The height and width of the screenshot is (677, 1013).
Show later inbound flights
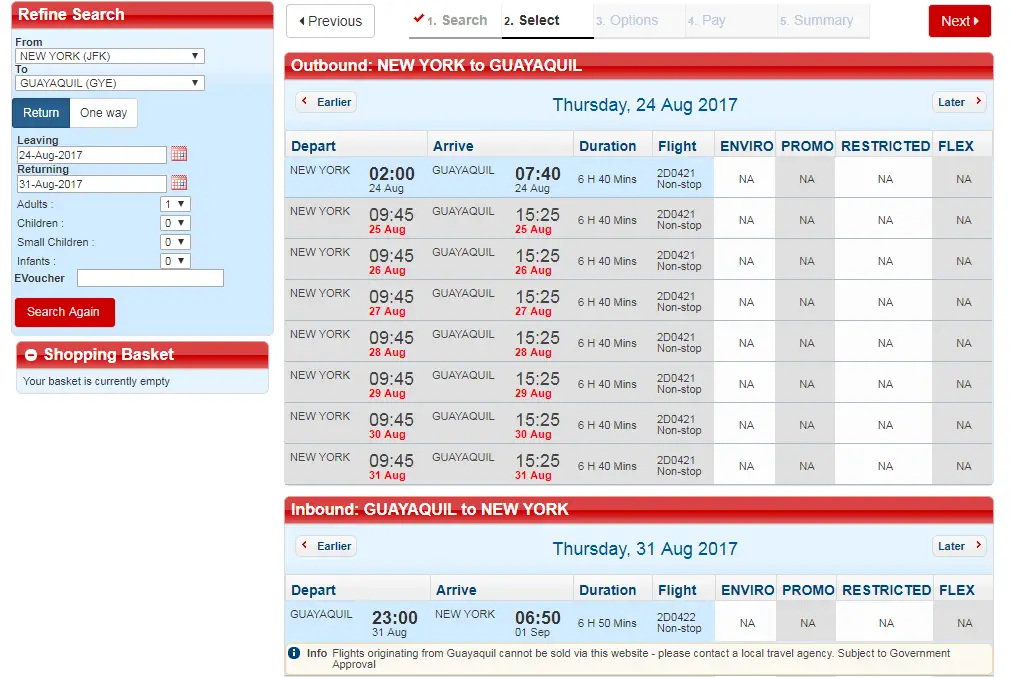(959, 546)
